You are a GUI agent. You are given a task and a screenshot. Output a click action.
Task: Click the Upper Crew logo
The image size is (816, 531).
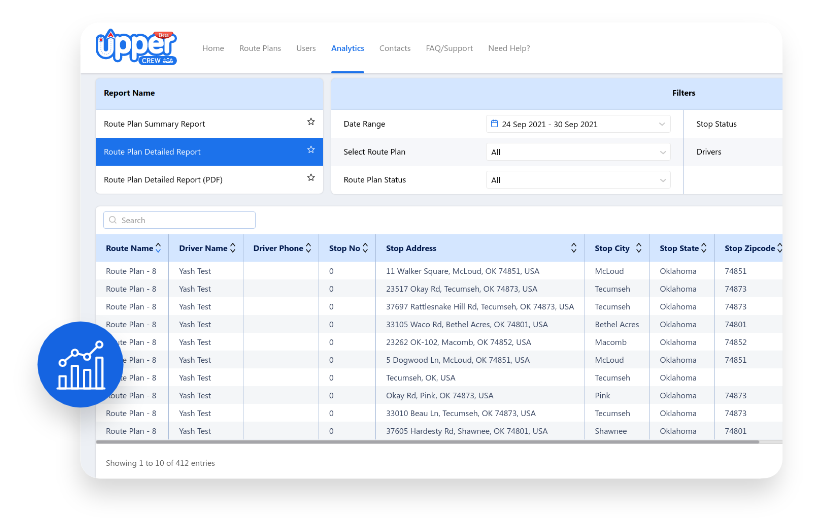tap(136, 47)
